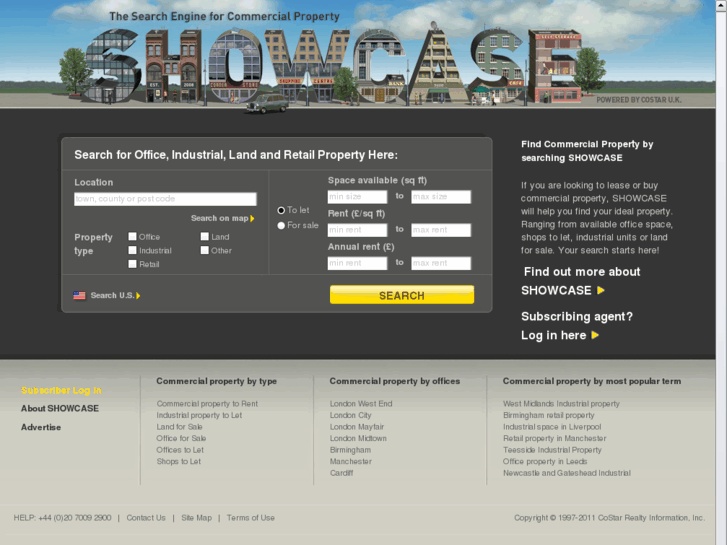Tick the Land property type checkbox

click(x=204, y=237)
